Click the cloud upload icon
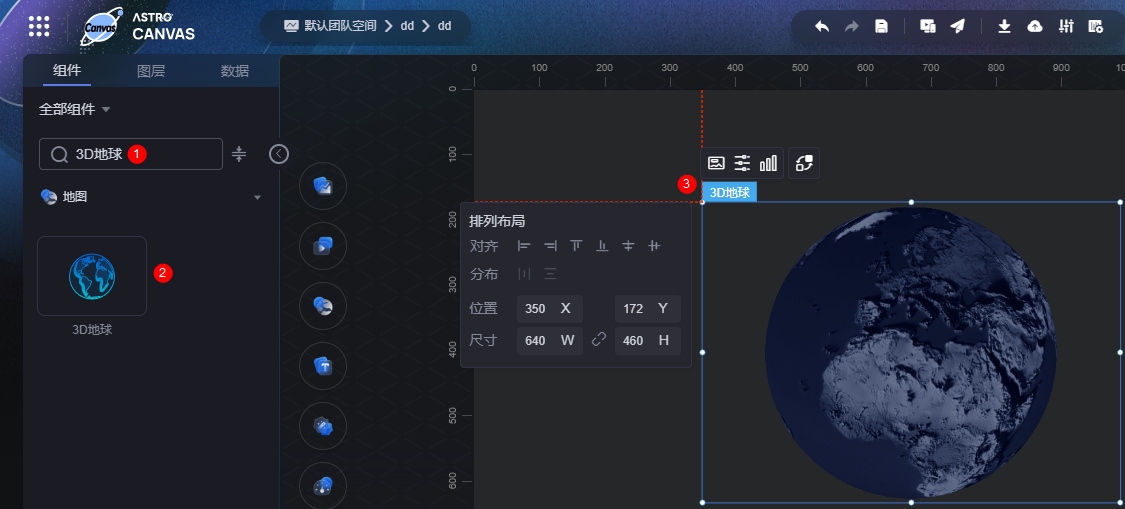Viewport: 1125px width, 509px height. [1034, 26]
